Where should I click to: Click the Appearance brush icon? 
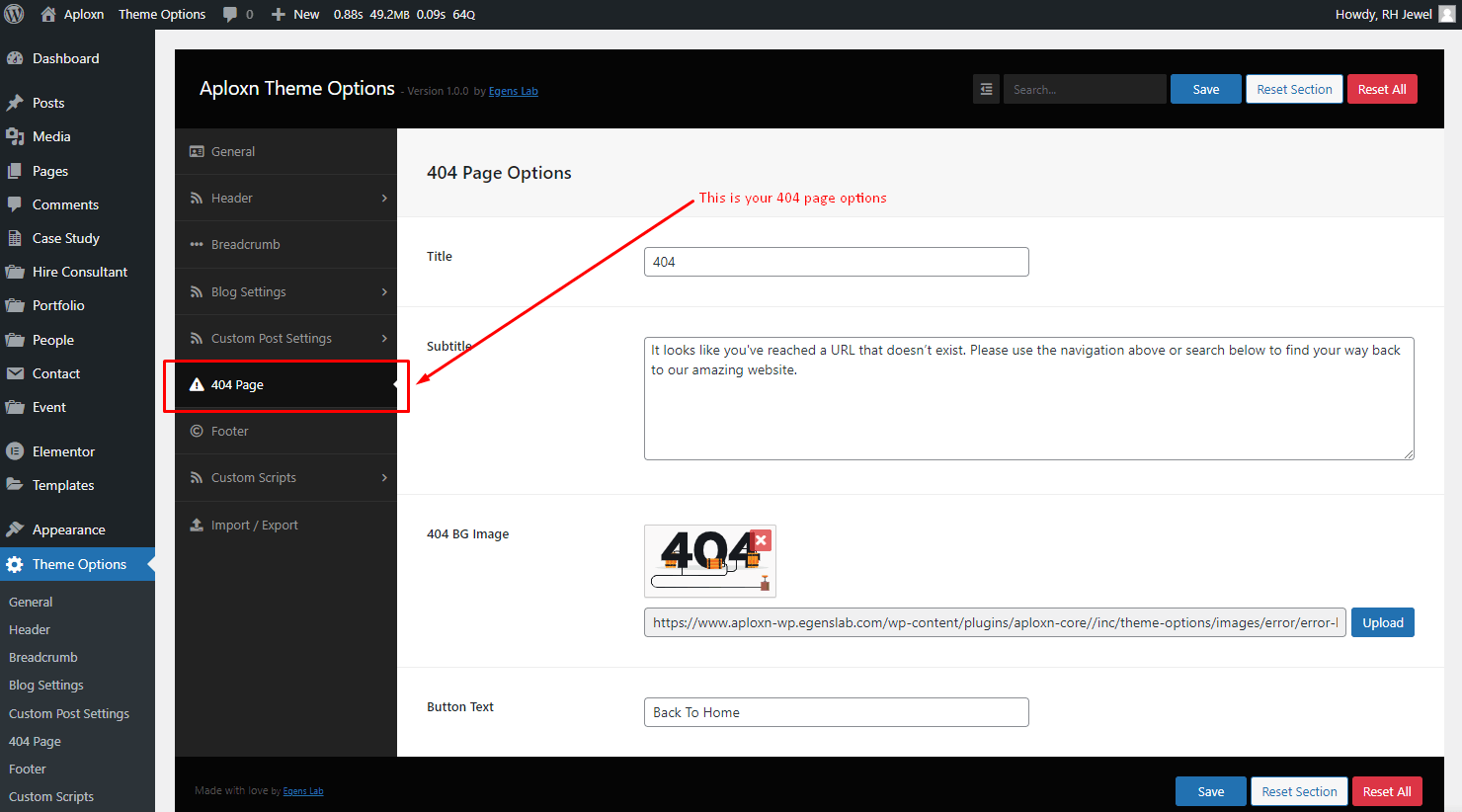15,529
